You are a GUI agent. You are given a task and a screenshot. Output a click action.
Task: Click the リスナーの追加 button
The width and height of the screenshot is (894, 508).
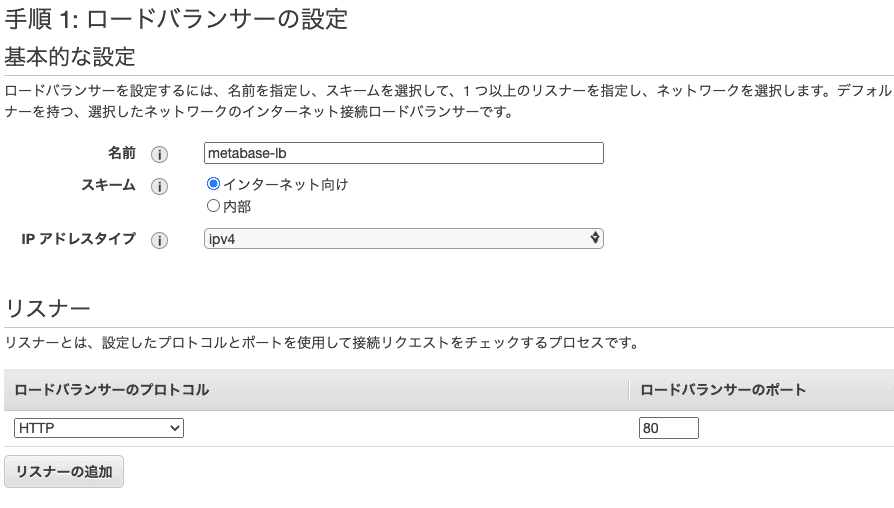(x=64, y=472)
